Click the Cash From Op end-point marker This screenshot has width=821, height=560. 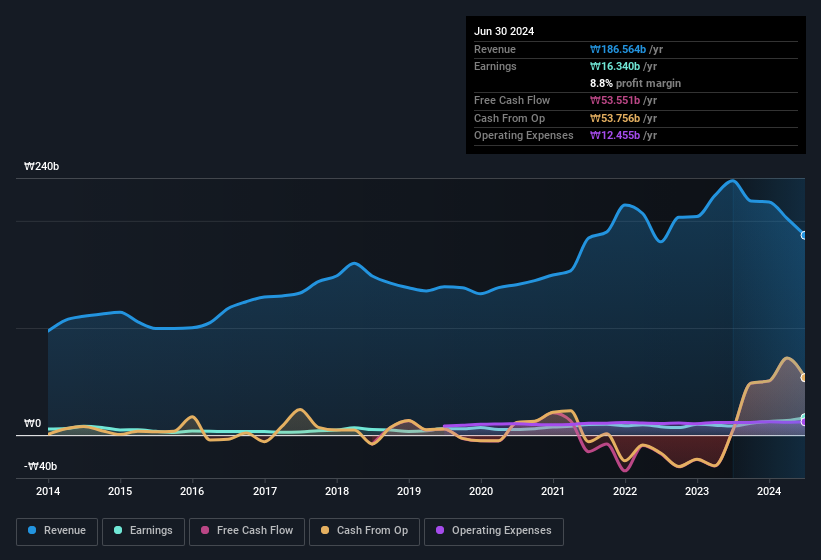804,377
